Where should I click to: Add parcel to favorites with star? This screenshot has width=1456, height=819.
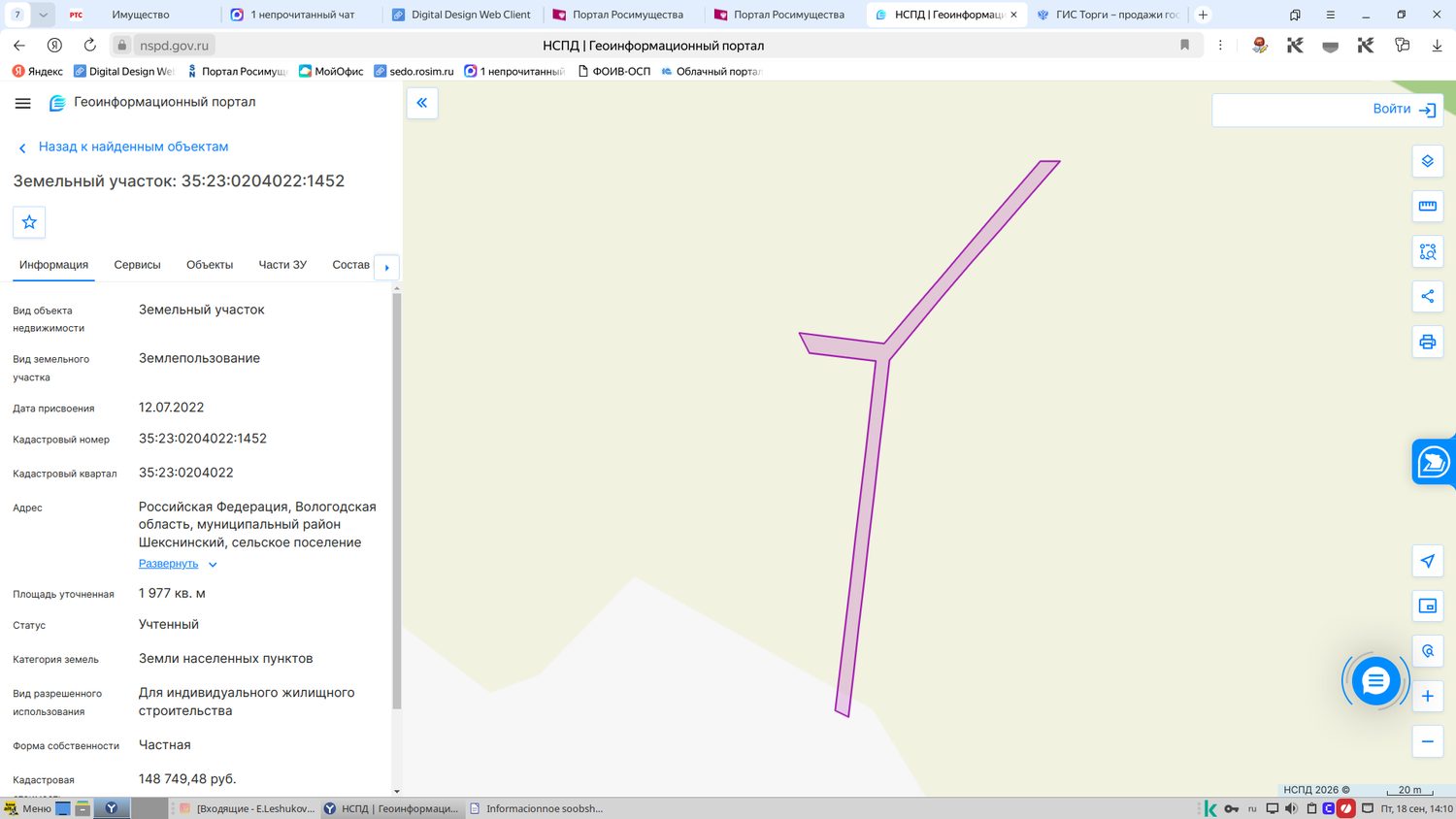pos(29,222)
